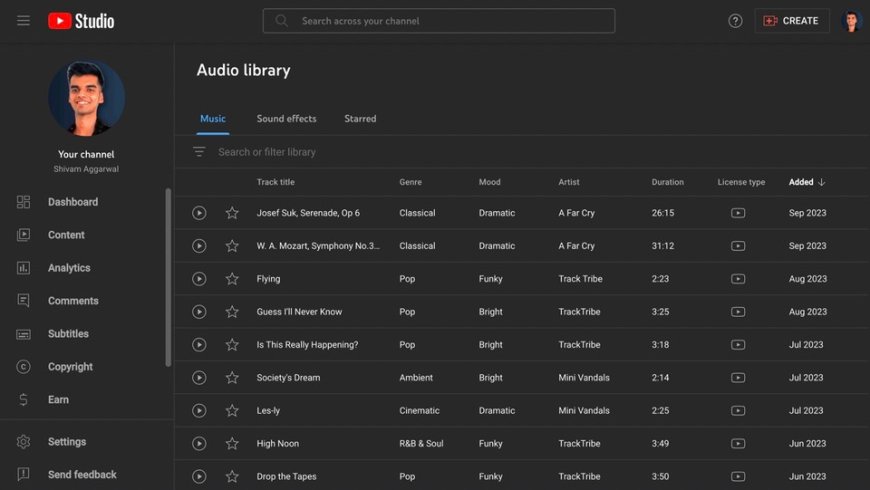Click license icon for High Noon row

[738, 443]
